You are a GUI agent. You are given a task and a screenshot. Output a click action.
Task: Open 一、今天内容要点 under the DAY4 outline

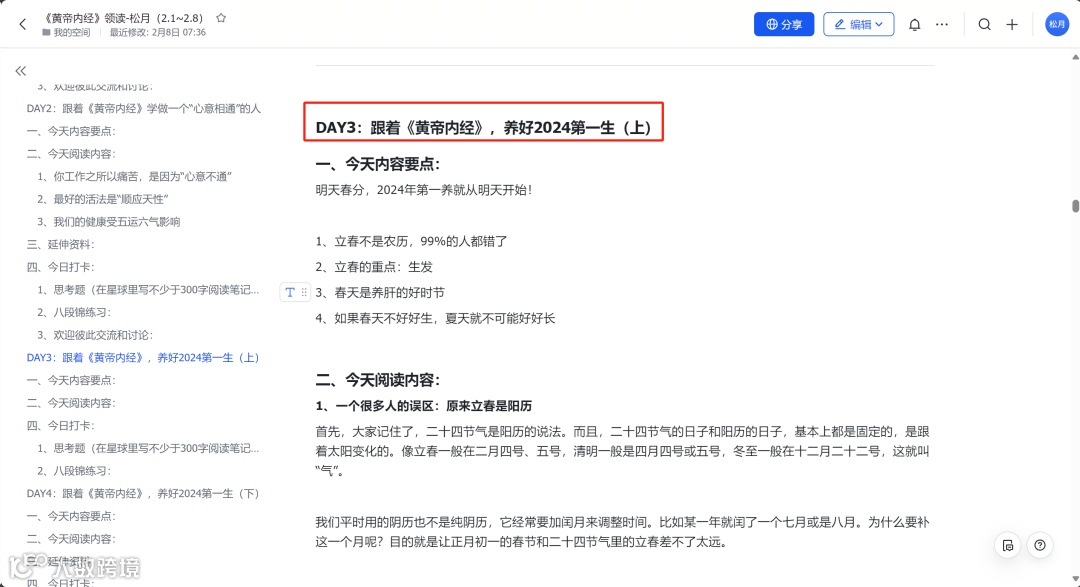71,516
